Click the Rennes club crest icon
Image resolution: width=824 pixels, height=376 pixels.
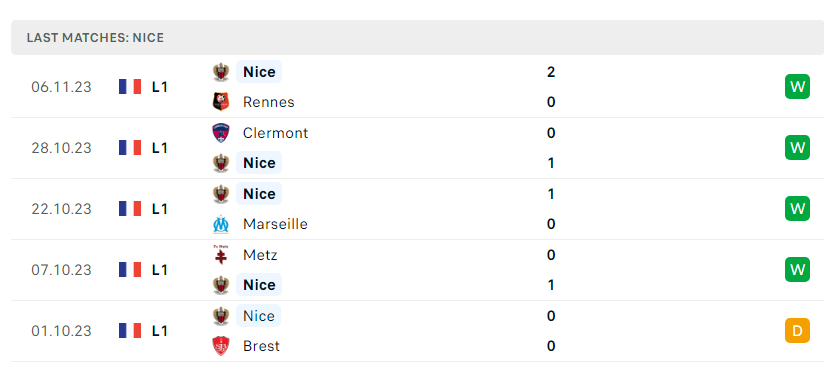(x=221, y=101)
